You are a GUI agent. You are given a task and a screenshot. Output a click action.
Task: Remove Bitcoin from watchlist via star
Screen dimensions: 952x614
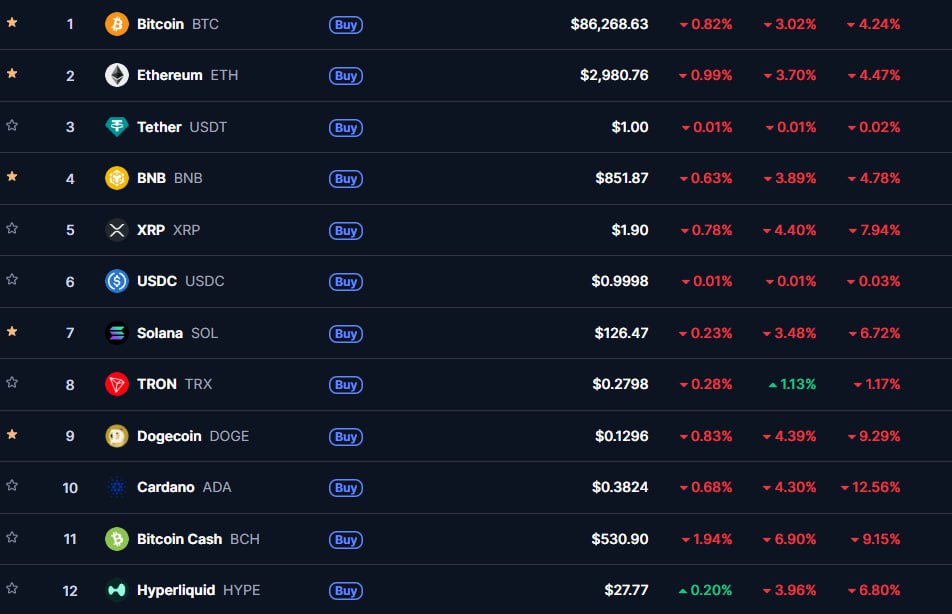12,22
